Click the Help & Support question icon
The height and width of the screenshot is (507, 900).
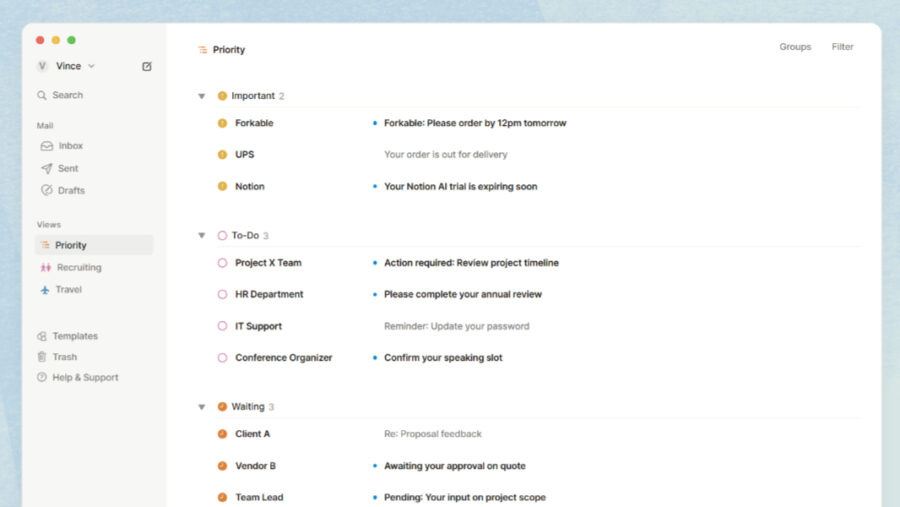[42, 377]
